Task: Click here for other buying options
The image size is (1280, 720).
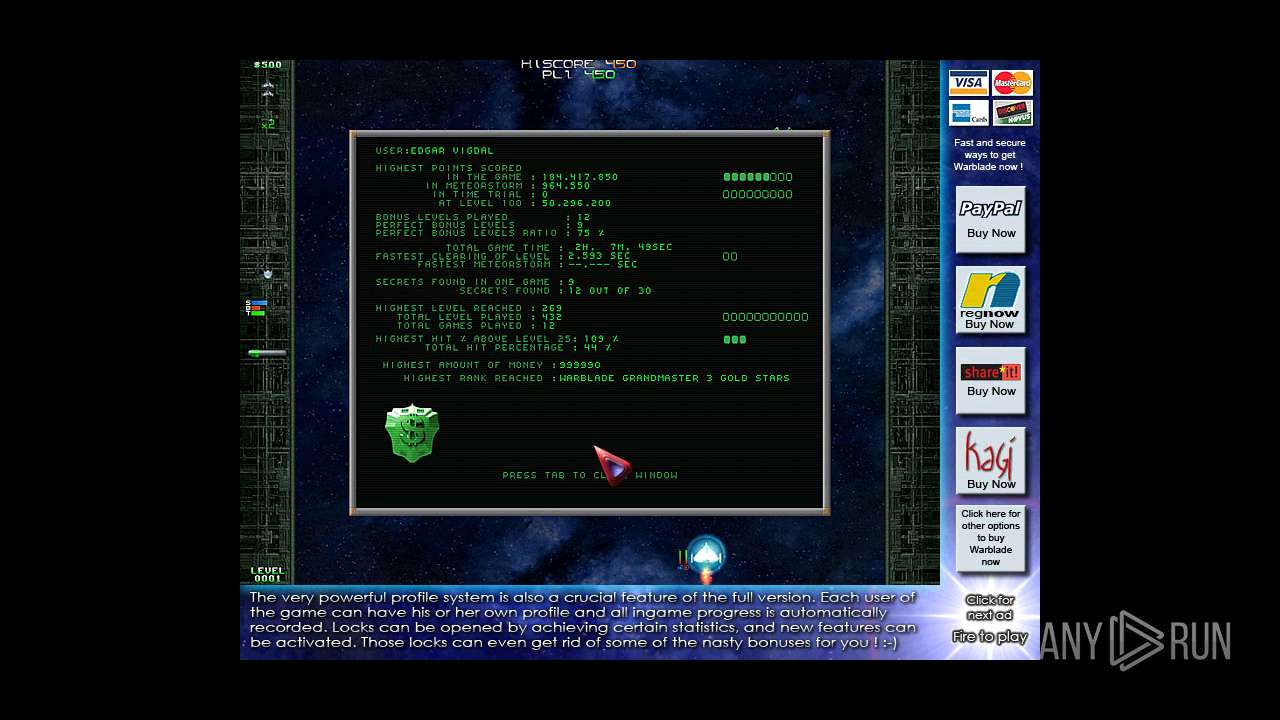Action: 990,538
